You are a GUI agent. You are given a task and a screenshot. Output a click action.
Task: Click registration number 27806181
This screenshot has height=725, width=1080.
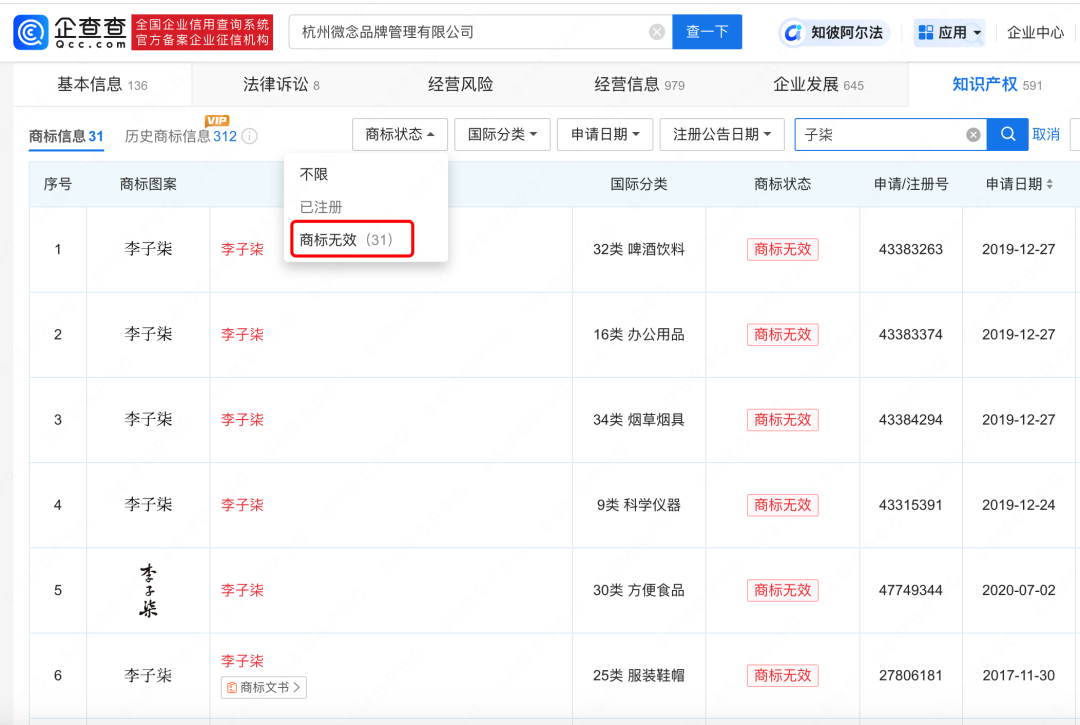point(911,675)
